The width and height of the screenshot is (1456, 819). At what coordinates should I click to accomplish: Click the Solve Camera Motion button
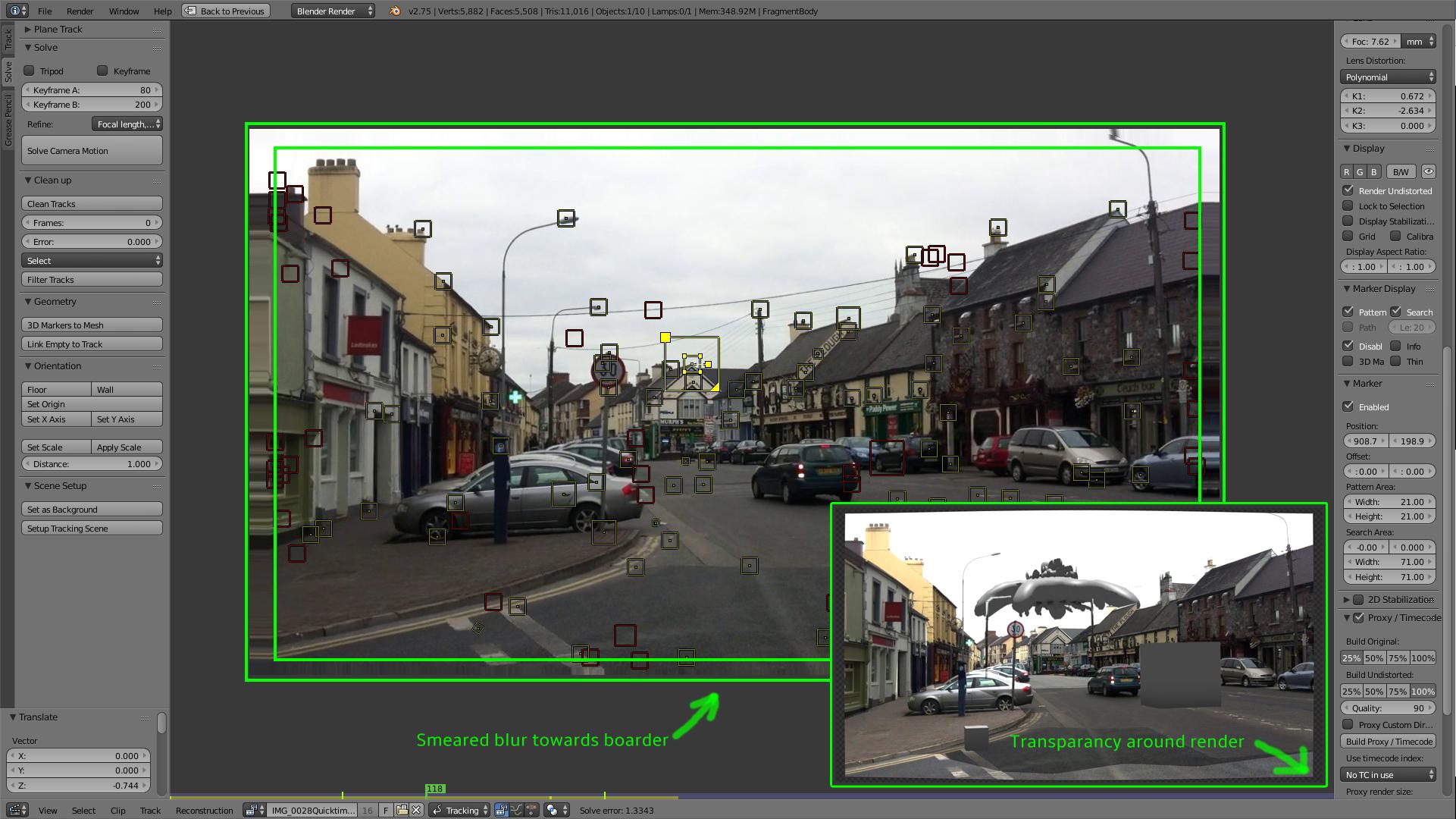click(x=92, y=150)
